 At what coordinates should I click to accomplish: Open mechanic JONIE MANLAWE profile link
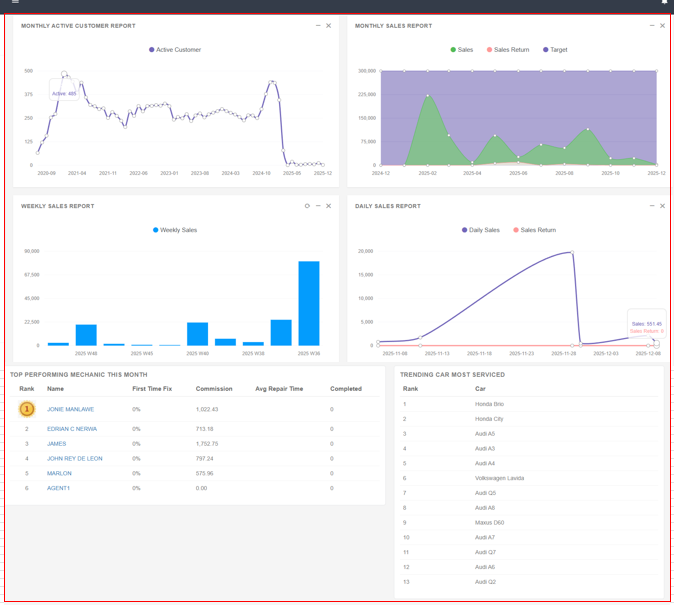pos(70,409)
